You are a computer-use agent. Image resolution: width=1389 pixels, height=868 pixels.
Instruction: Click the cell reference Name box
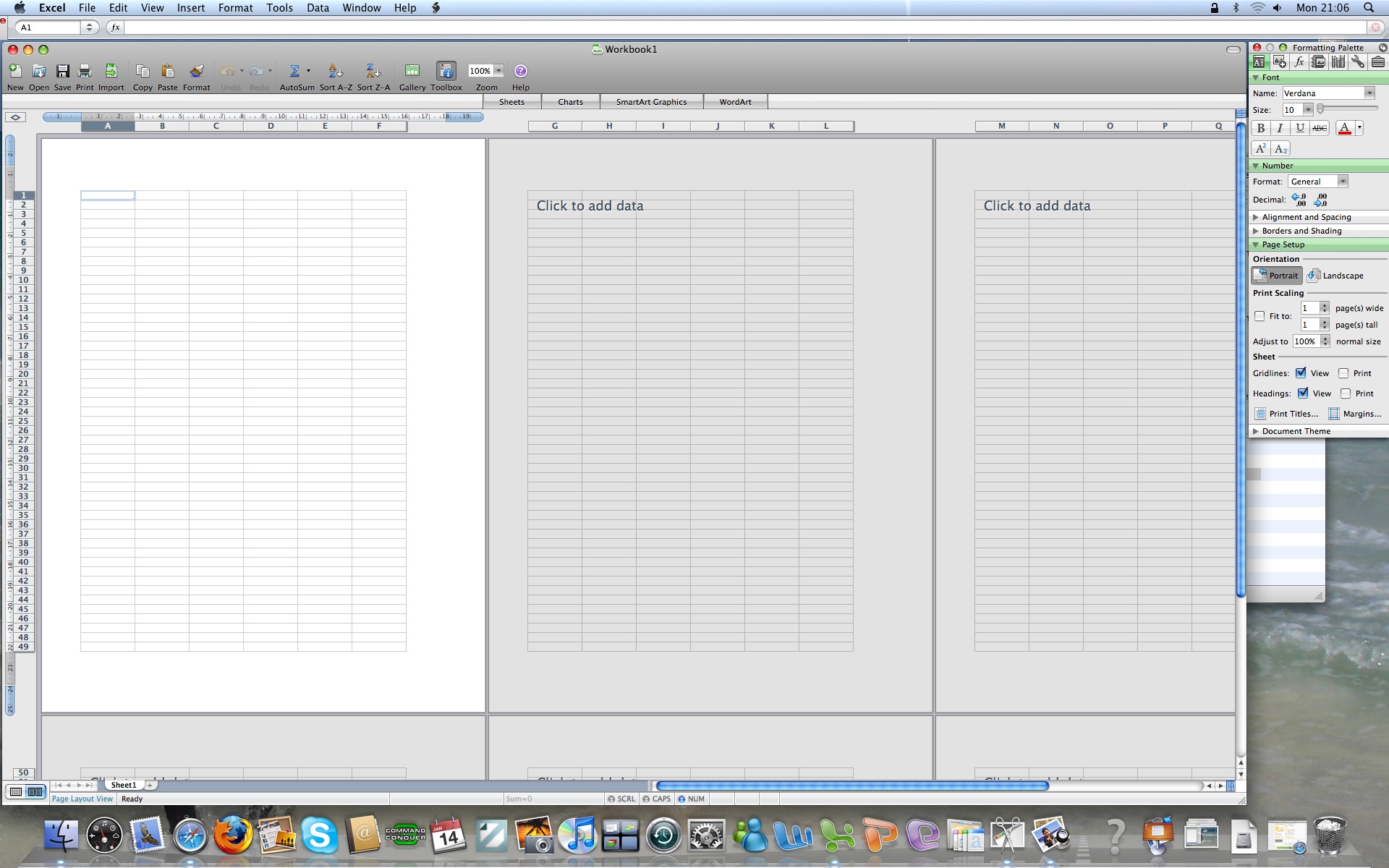[48, 27]
